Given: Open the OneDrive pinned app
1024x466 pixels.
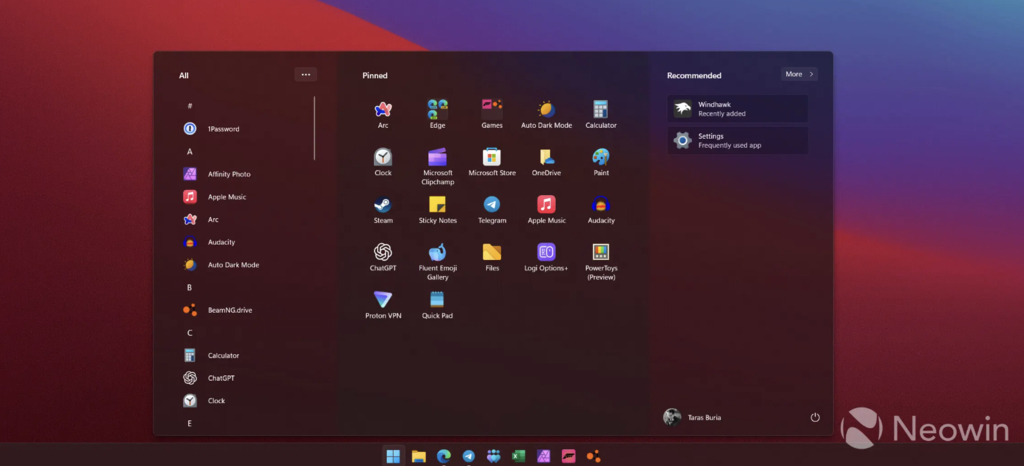Looking at the screenshot, I should (547, 162).
